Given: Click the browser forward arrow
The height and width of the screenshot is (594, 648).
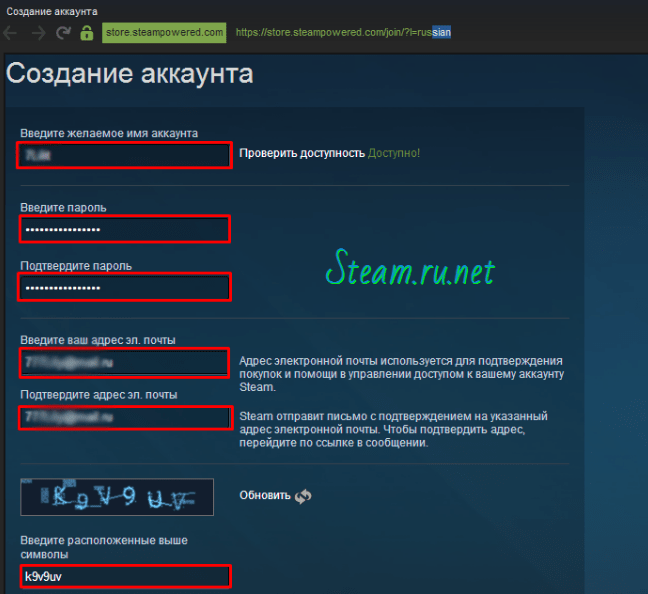Looking at the screenshot, I should coord(38,33).
